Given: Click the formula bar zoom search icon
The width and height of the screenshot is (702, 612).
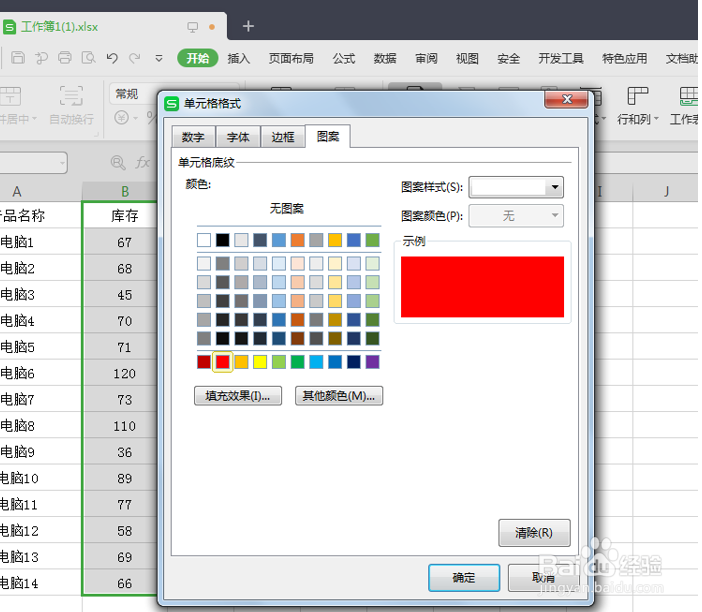Looking at the screenshot, I should pos(118,162).
